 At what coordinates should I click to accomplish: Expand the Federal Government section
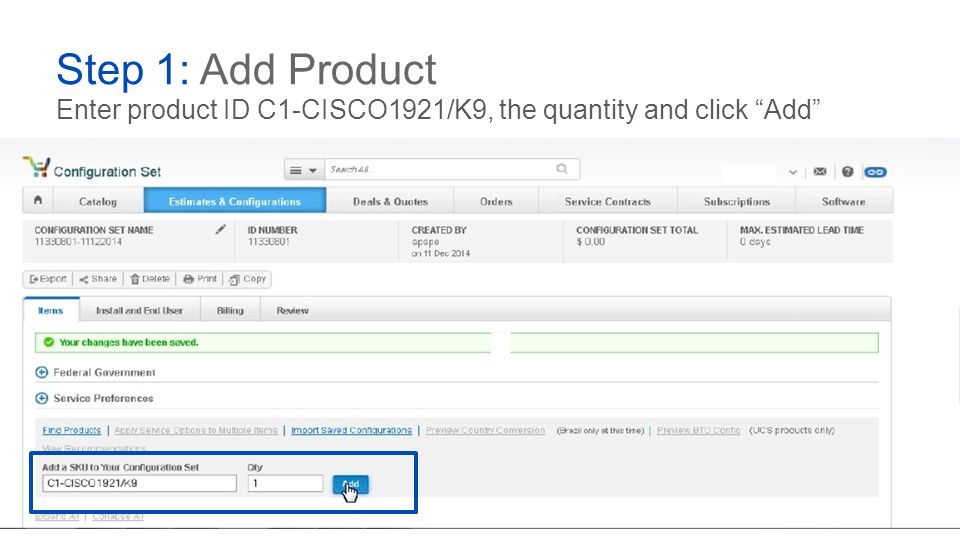42,372
